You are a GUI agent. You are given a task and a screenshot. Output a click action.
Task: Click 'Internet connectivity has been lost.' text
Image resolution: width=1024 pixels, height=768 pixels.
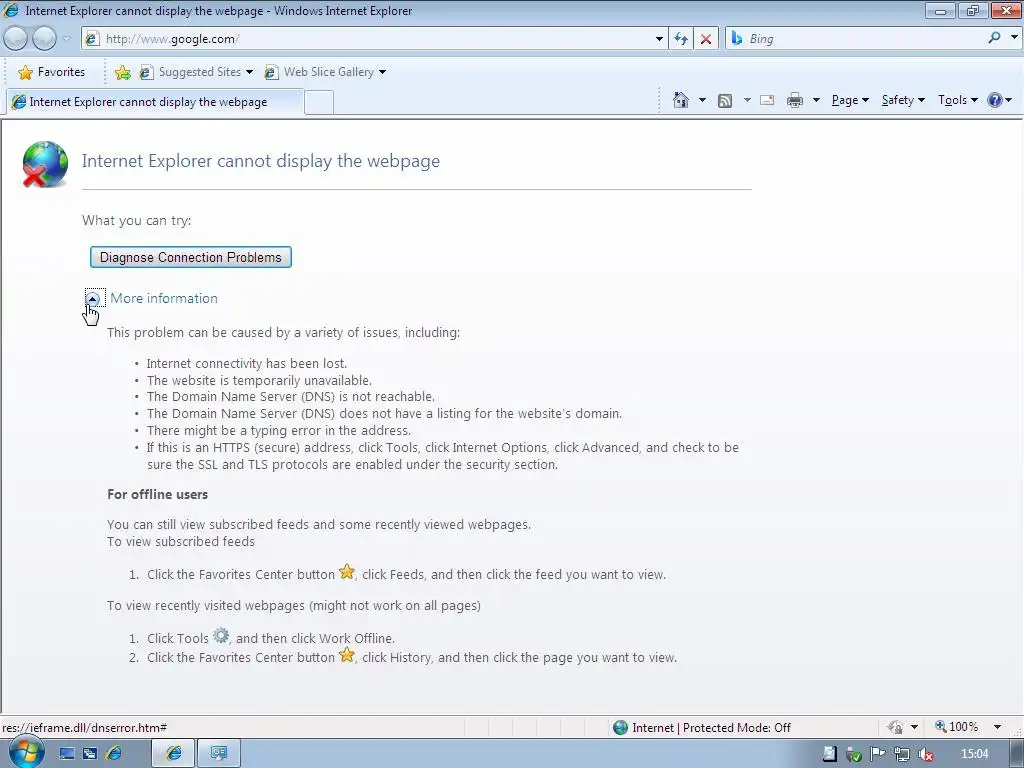(247, 364)
